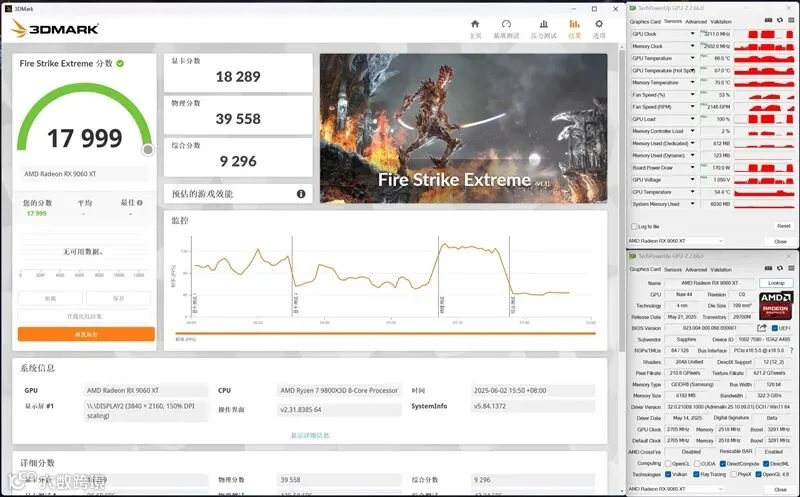Click the Close button in lower GPU-Z window
Screen dimensions: 800x497
(780, 489)
